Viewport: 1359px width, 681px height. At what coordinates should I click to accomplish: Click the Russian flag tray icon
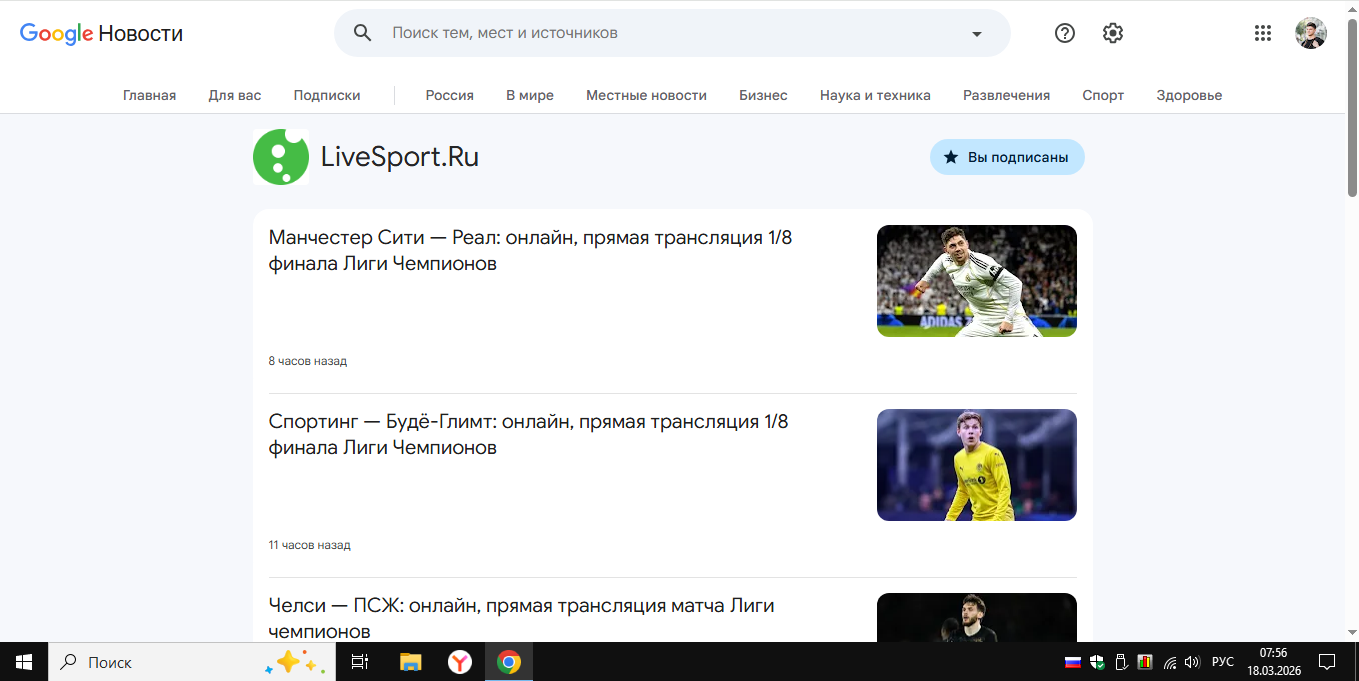click(x=1073, y=662)
